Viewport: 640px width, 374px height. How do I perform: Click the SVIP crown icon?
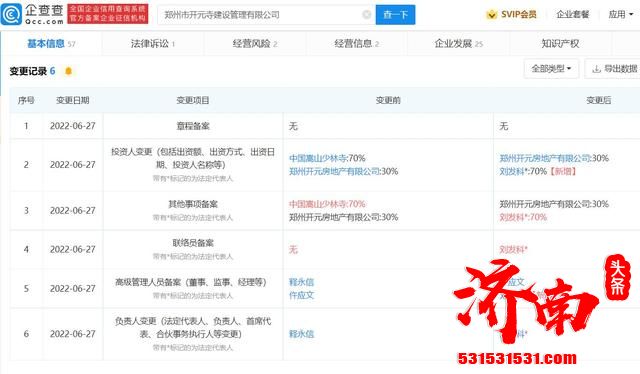coord(491,15)
